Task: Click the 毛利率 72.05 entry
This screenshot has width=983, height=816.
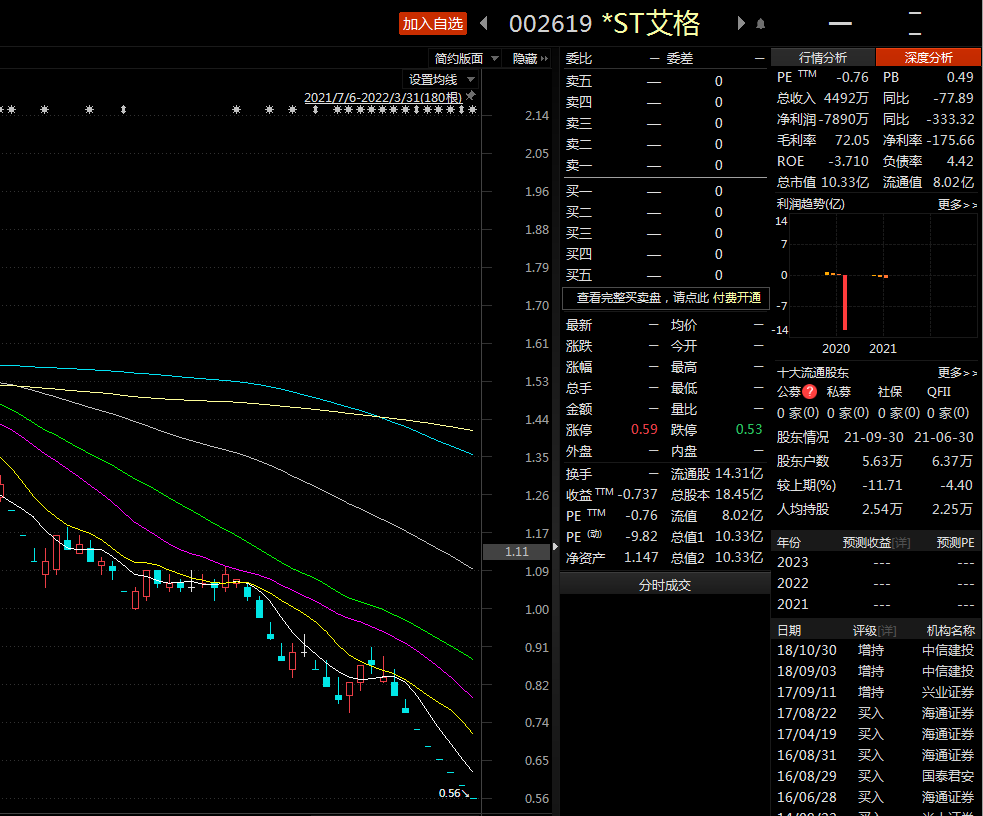Action: tap(823, 140)
